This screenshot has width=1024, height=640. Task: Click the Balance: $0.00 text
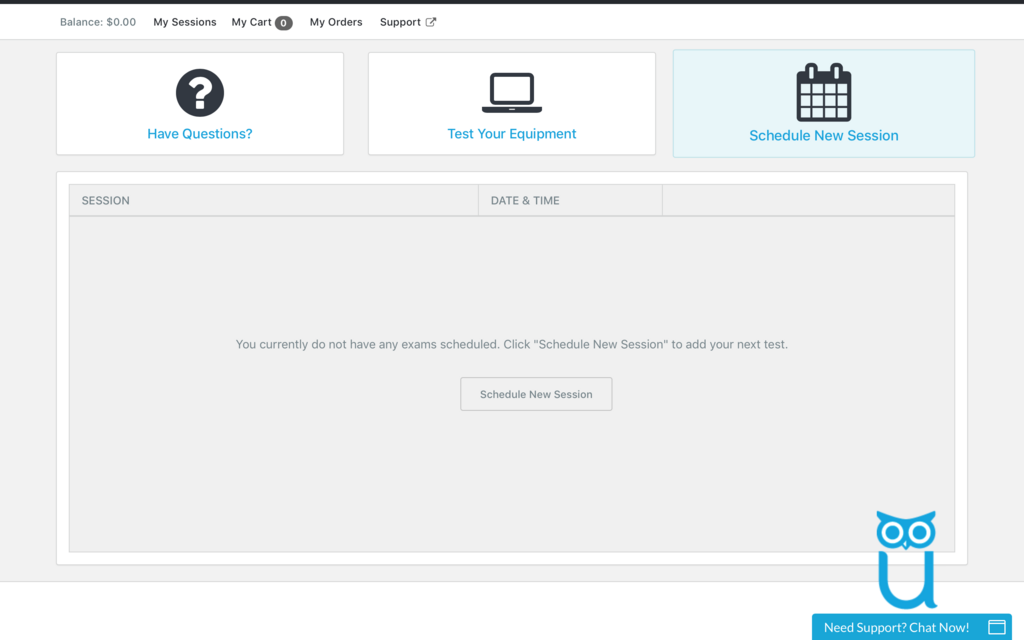98,22
